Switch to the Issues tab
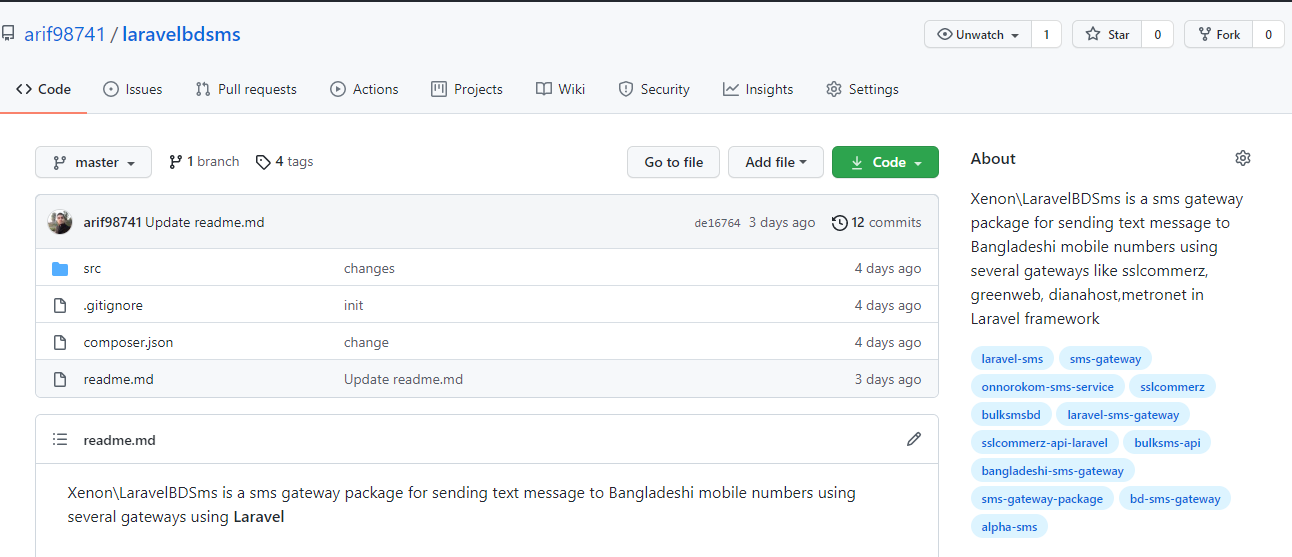 [133, 89]
